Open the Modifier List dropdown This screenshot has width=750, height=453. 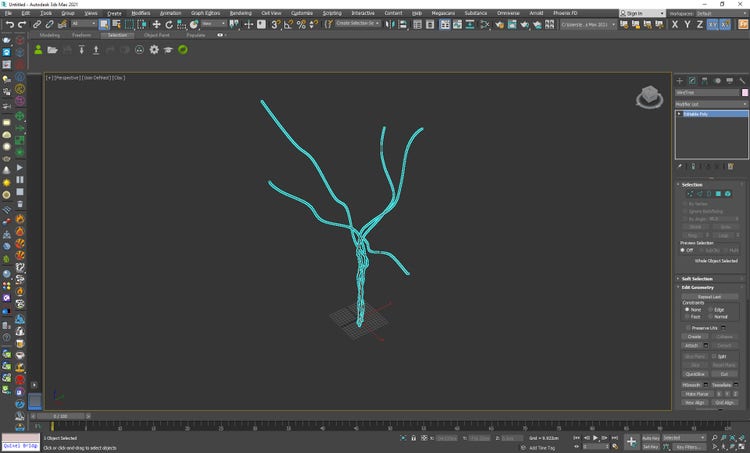pos(711,104)
